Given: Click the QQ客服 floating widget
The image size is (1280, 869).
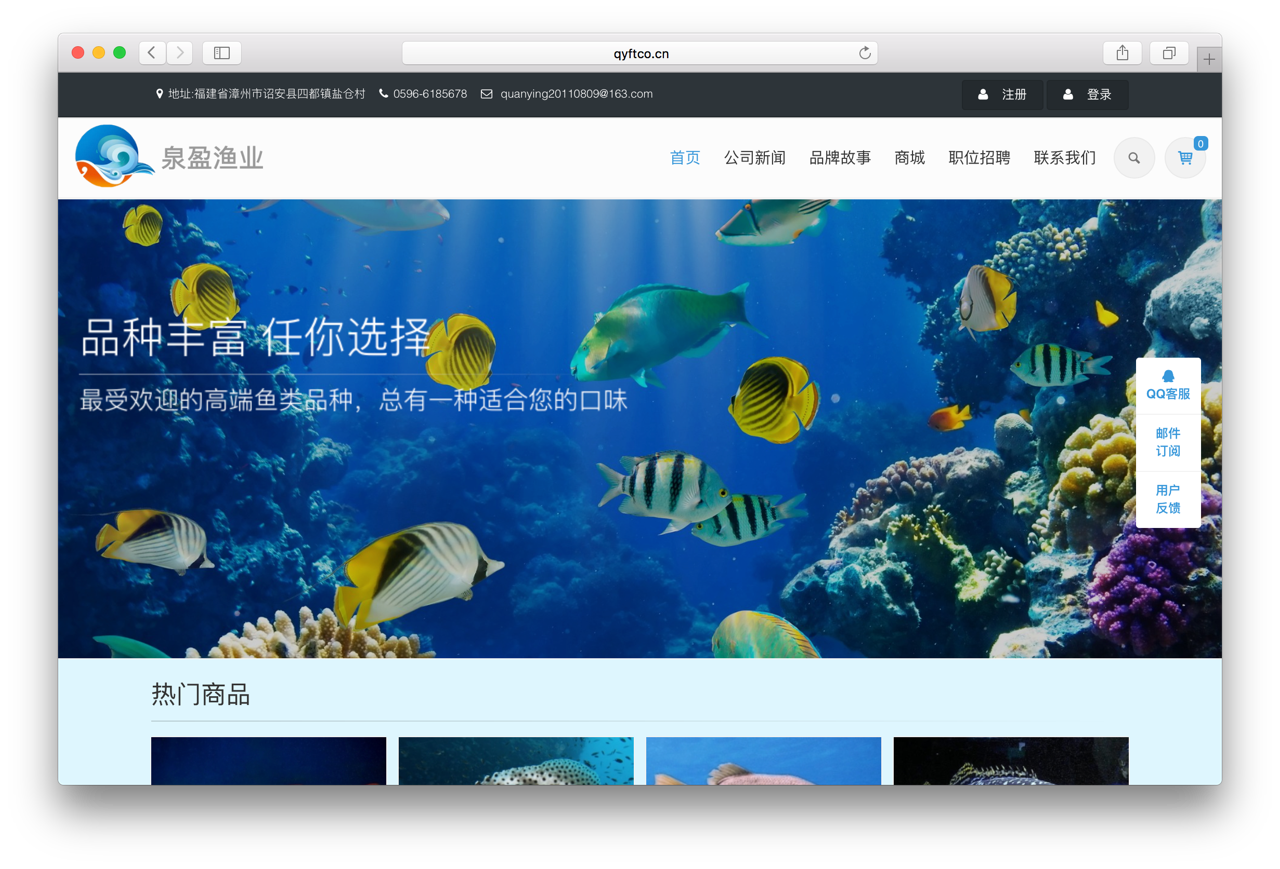Looking at the screenshot, I should tap(1168, 386).
